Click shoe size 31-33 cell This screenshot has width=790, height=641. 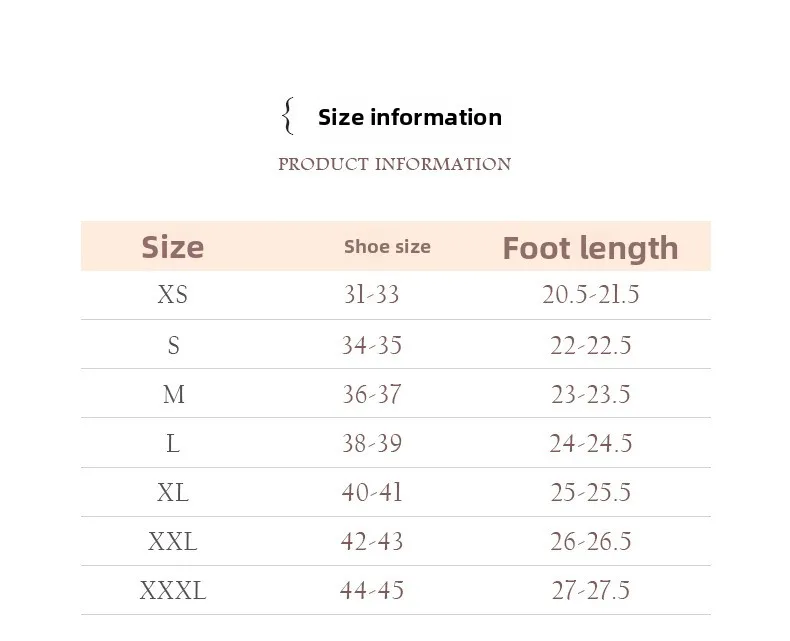[x=371, y=294]
